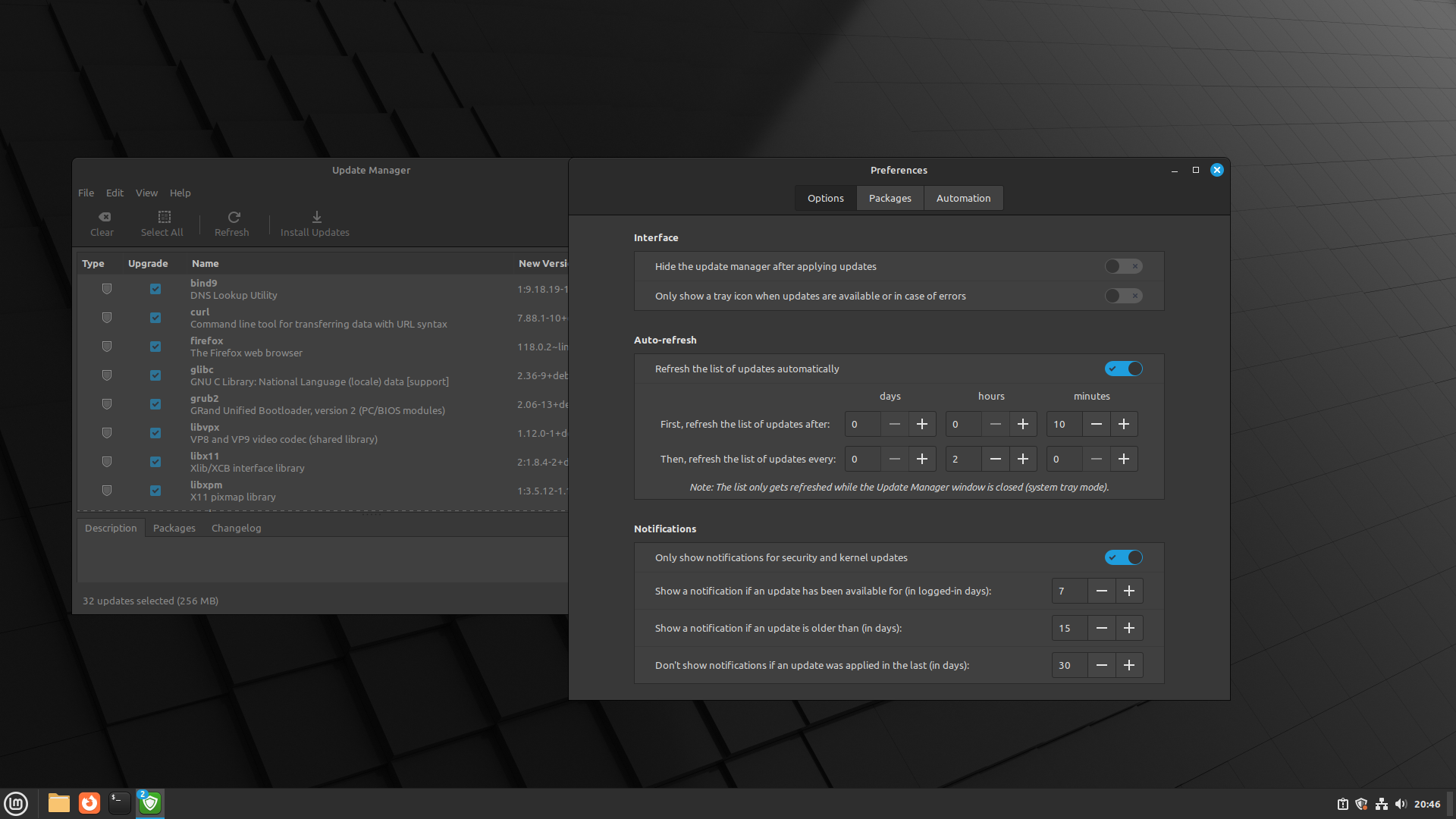Open the Linux Mint start menu
This screenshot has width=1456, height=819.
(x=16, y=803)
